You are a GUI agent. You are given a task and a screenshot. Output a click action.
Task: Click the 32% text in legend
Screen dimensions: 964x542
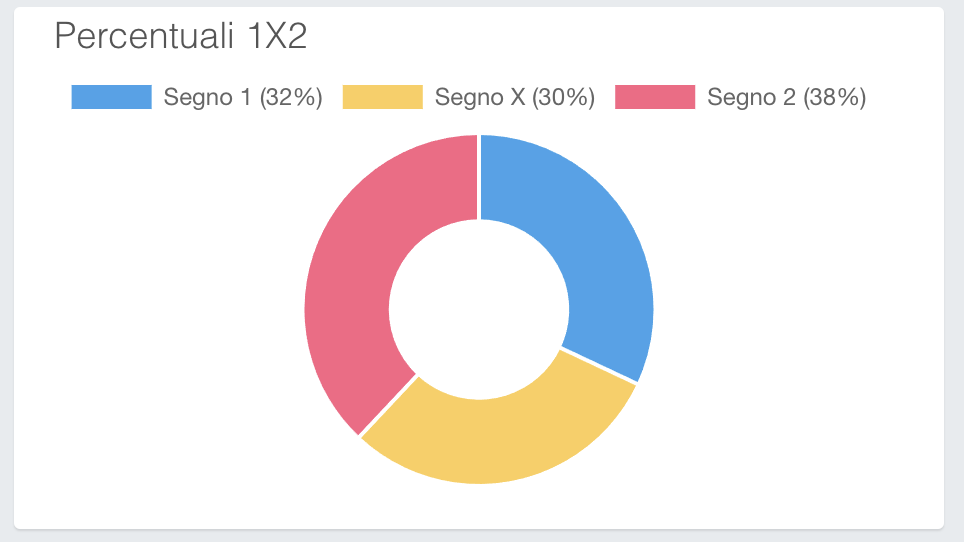coord(291,97)
